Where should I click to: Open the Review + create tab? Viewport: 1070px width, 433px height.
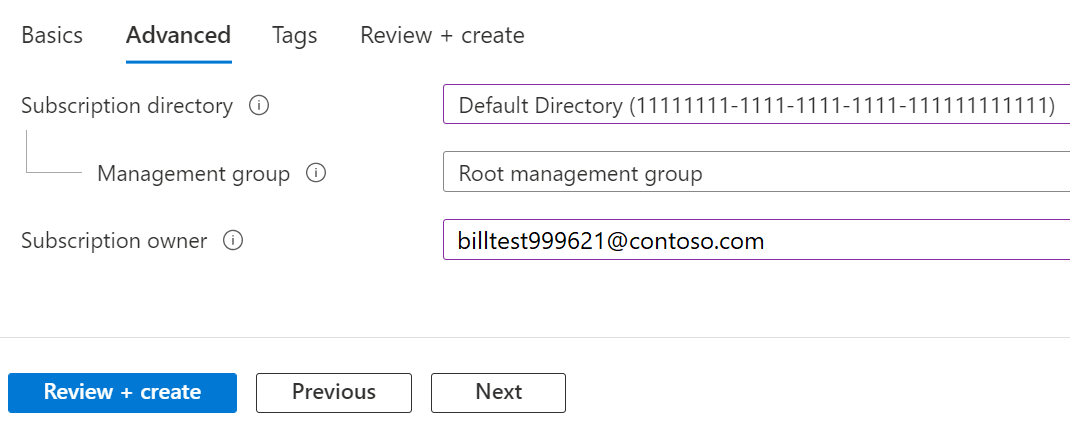pyautogui.click(x=442, y=35)
